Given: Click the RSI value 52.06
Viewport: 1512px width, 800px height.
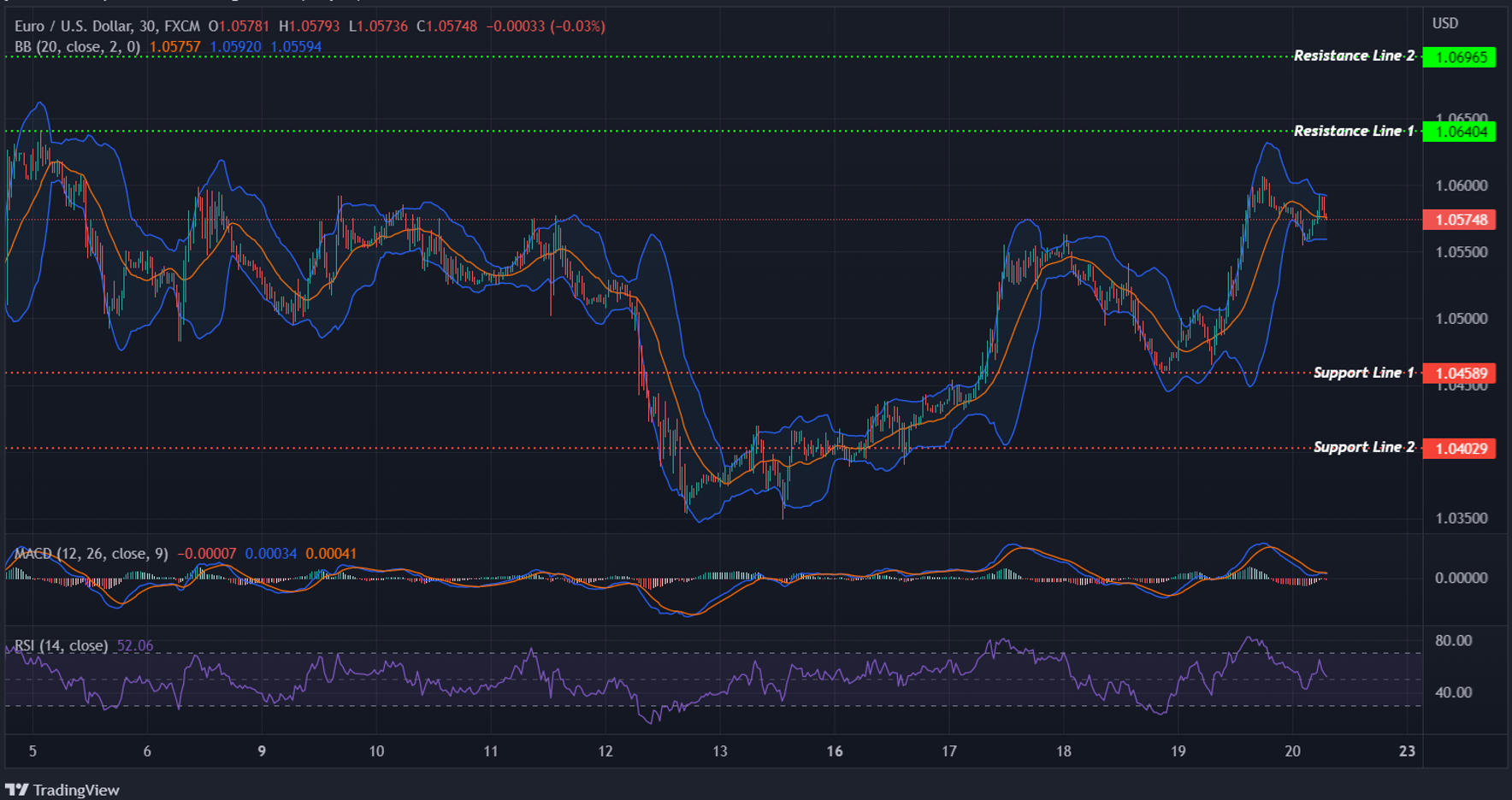Looking at the screenshot, I should click(x=134, y=646).
